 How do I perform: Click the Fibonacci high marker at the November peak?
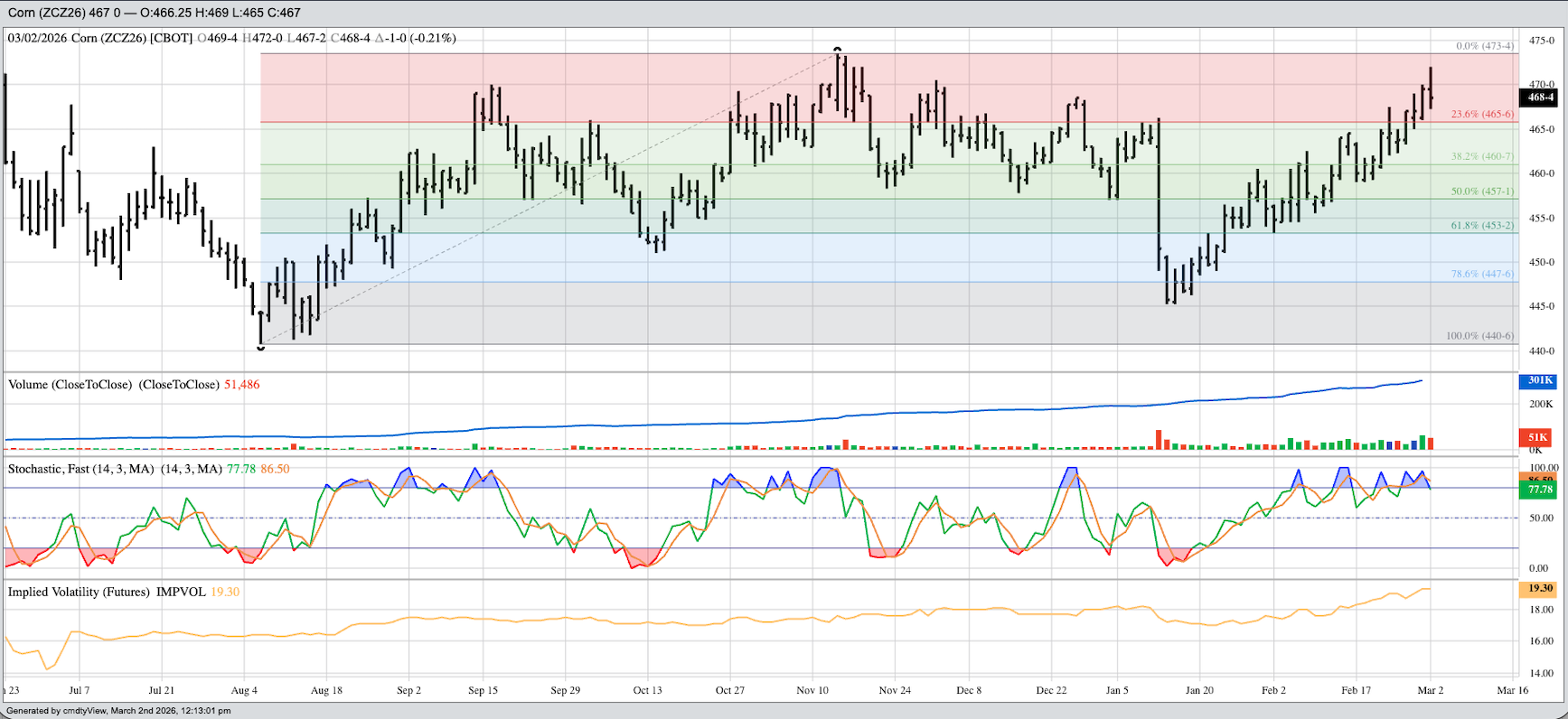click(838, 50)
